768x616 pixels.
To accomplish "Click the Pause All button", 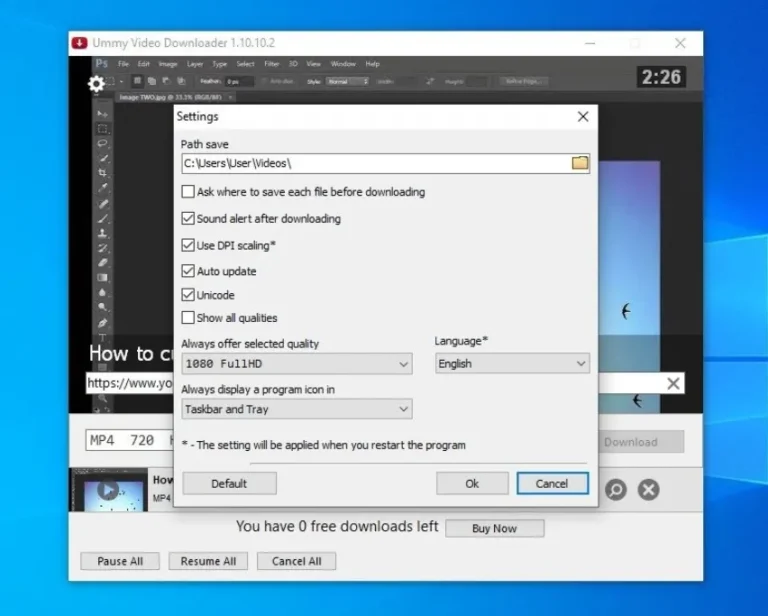I will click(120, 561).
